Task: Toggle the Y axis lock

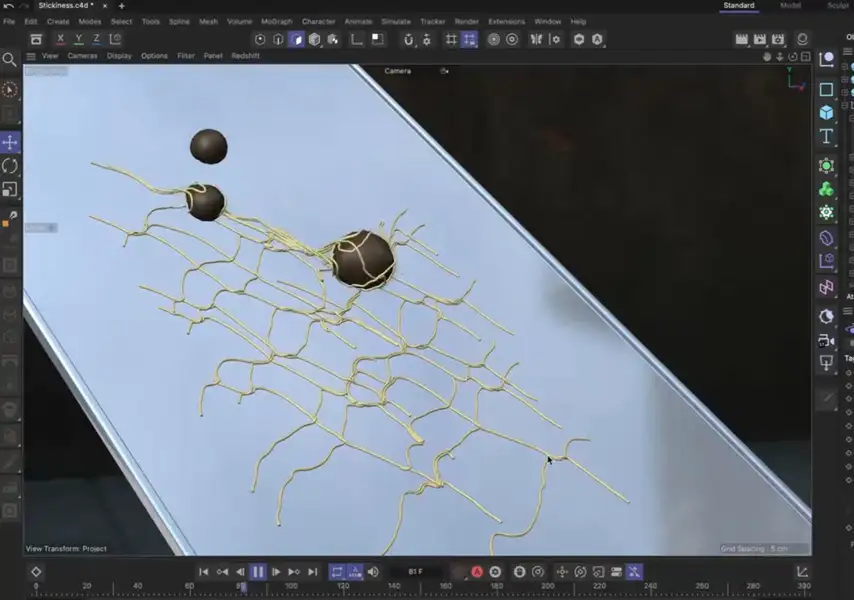Action: tap(79, 38)
